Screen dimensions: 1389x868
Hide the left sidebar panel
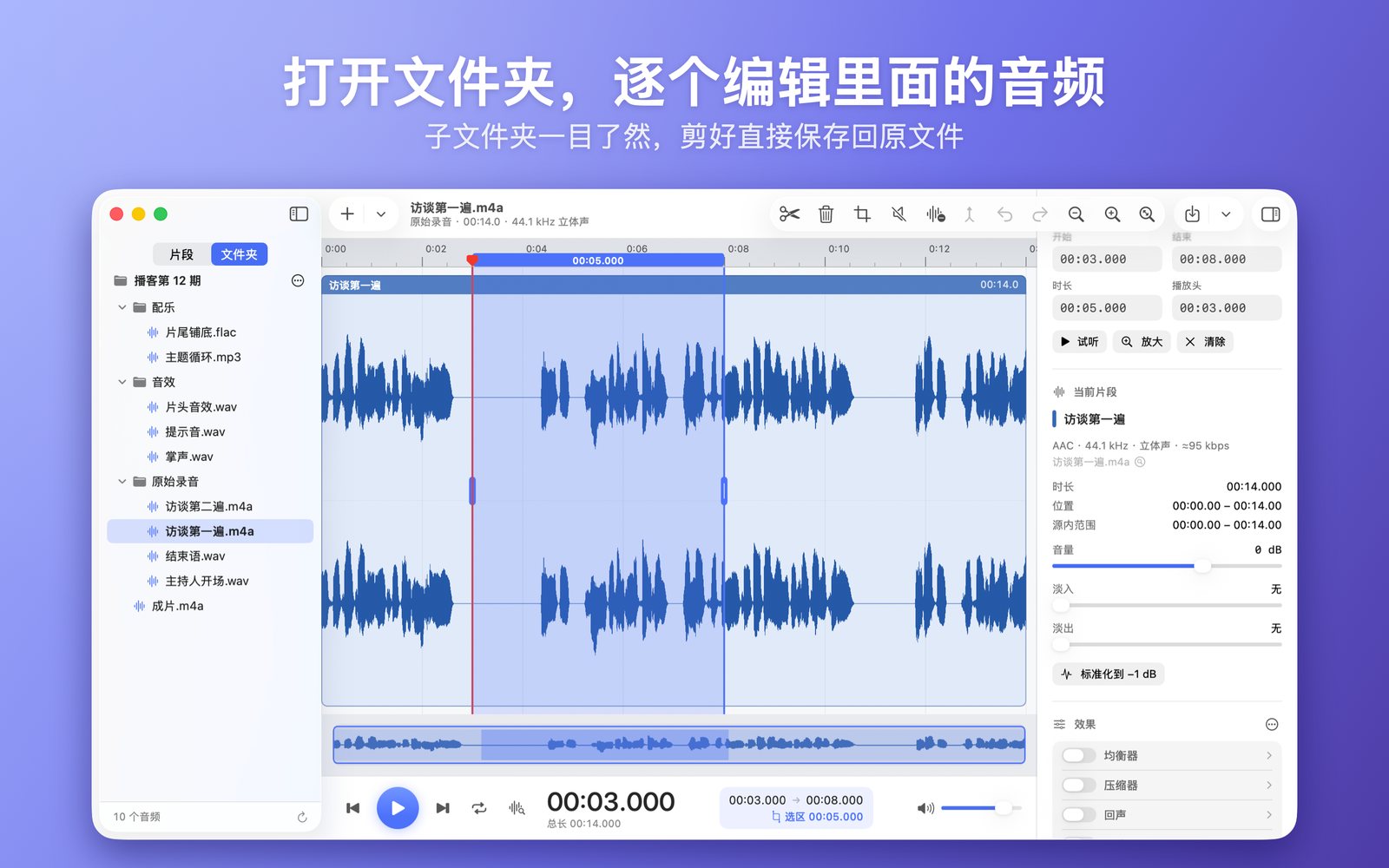click(299, 214)
